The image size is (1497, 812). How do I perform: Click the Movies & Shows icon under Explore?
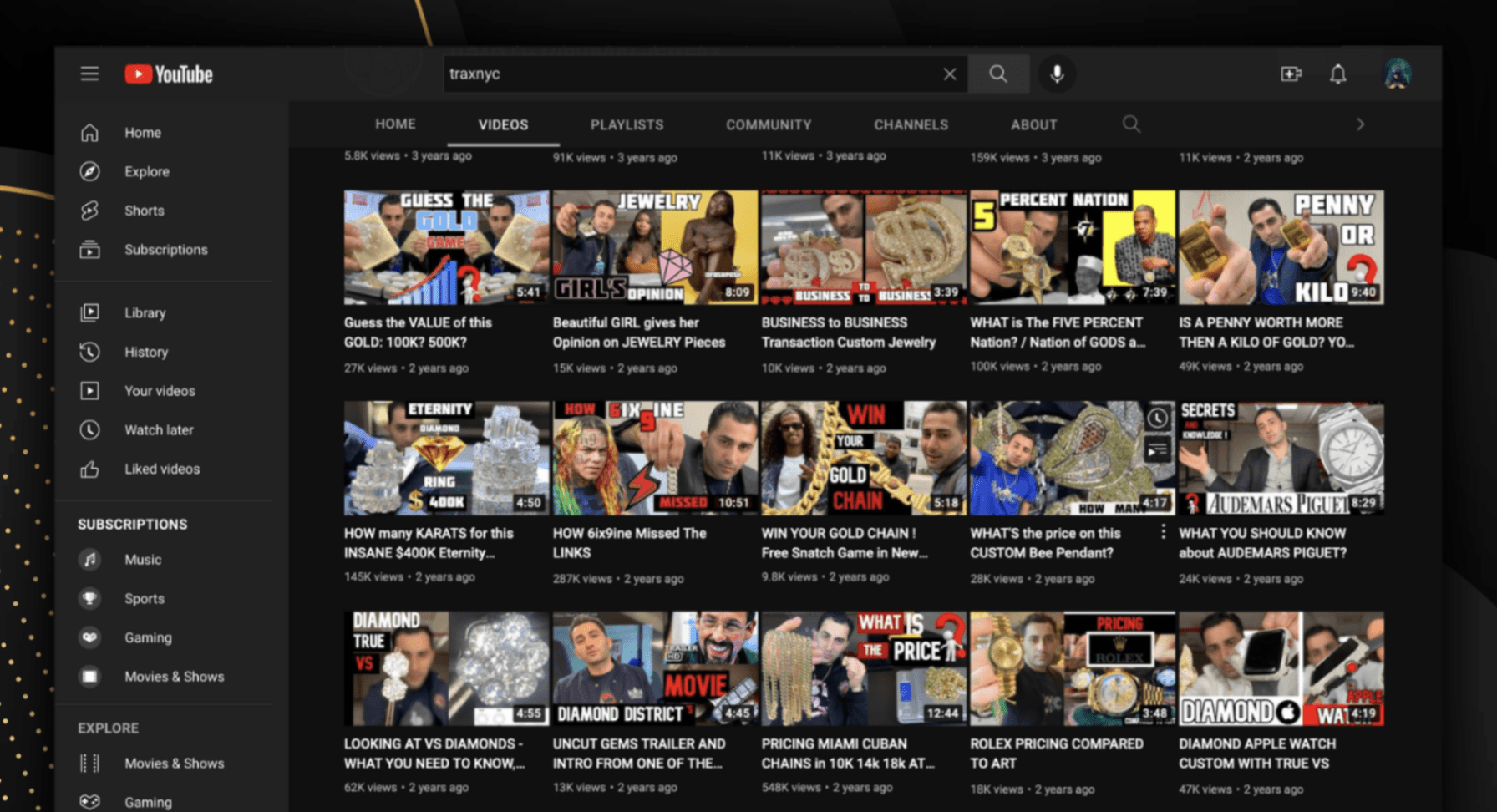point(89,764)
